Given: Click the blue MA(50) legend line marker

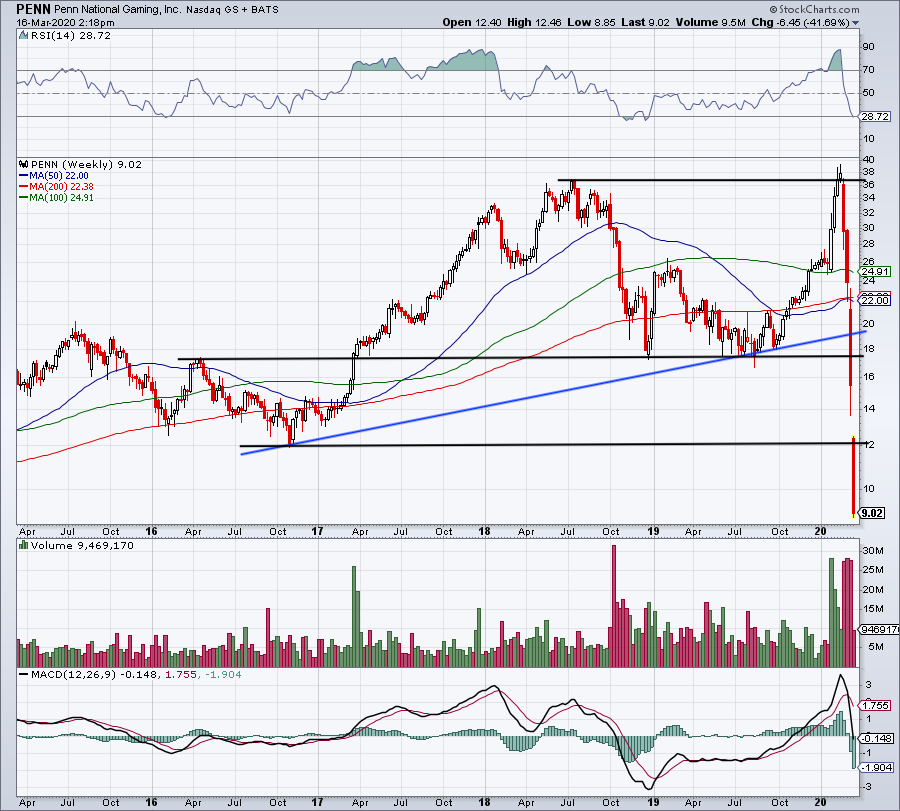Looking at the screenshot, I should click(x=24, y=176).
